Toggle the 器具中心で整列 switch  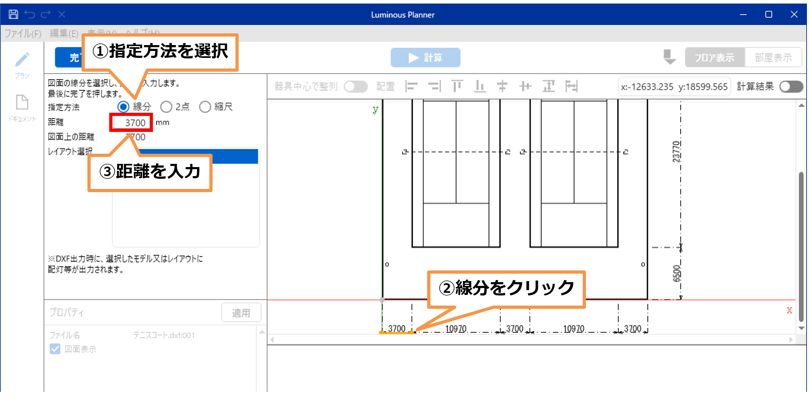pyautogui.click(x=356, y=87)
